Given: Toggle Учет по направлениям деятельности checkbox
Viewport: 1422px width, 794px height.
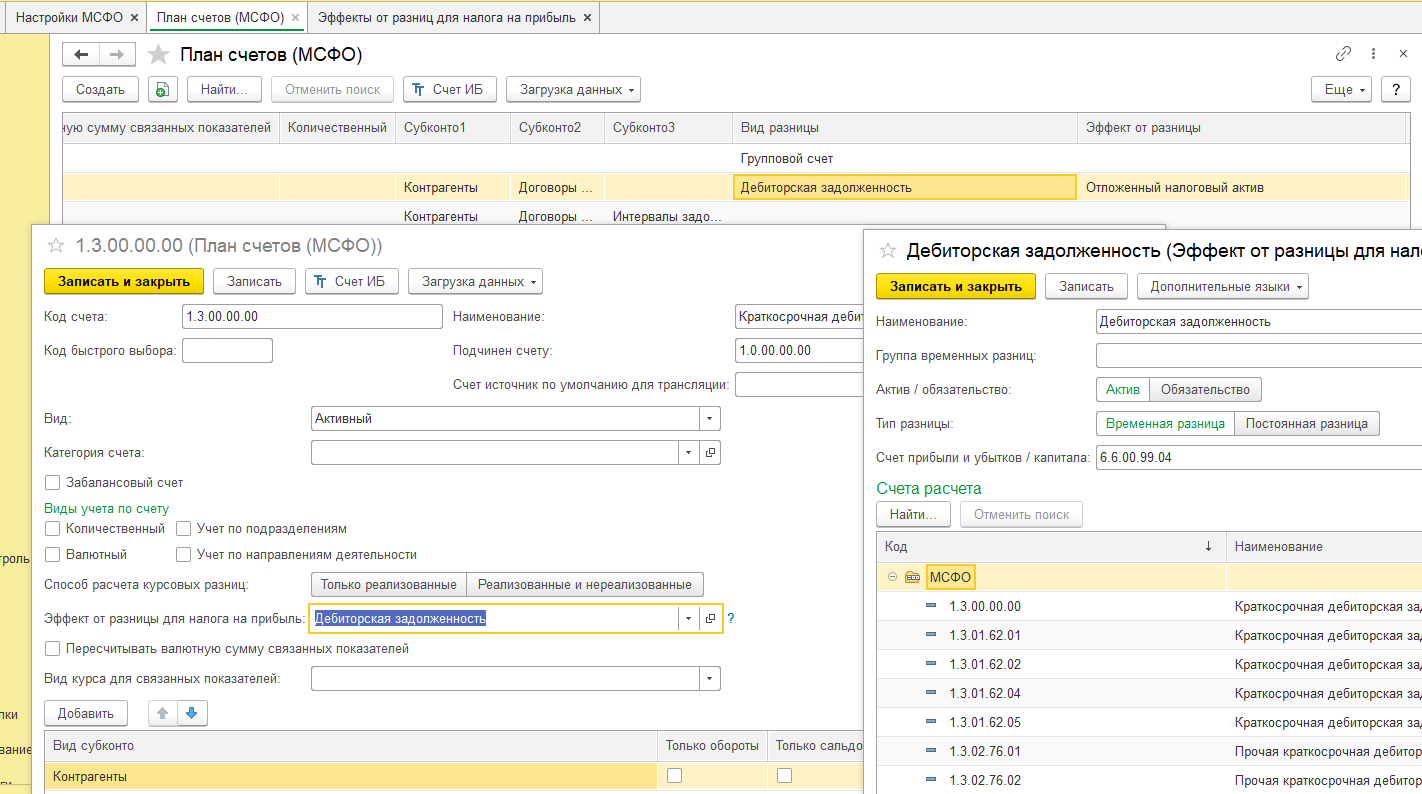Looking at the screenshot, I should 184,554.
